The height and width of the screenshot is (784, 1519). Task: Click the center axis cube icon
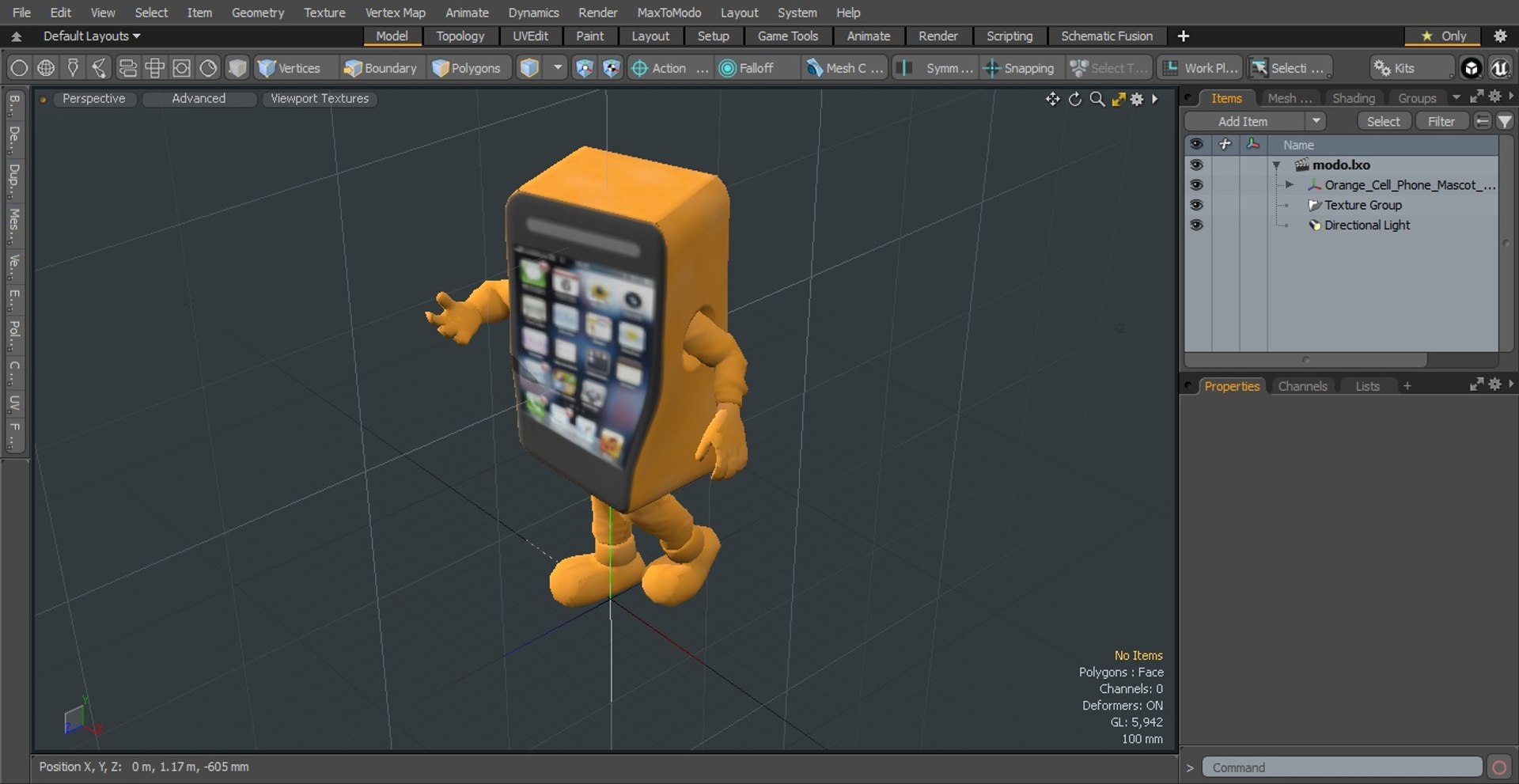click(584, 68)
